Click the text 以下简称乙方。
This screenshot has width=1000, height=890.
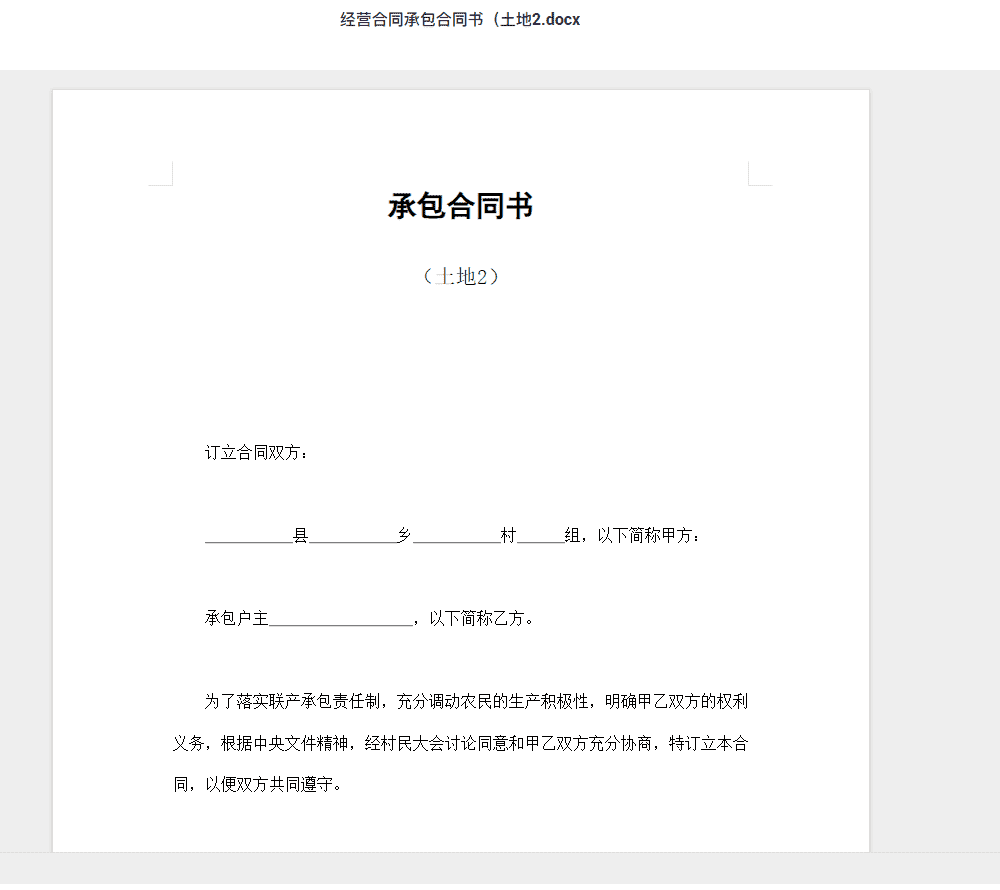[x=482, y=618]
